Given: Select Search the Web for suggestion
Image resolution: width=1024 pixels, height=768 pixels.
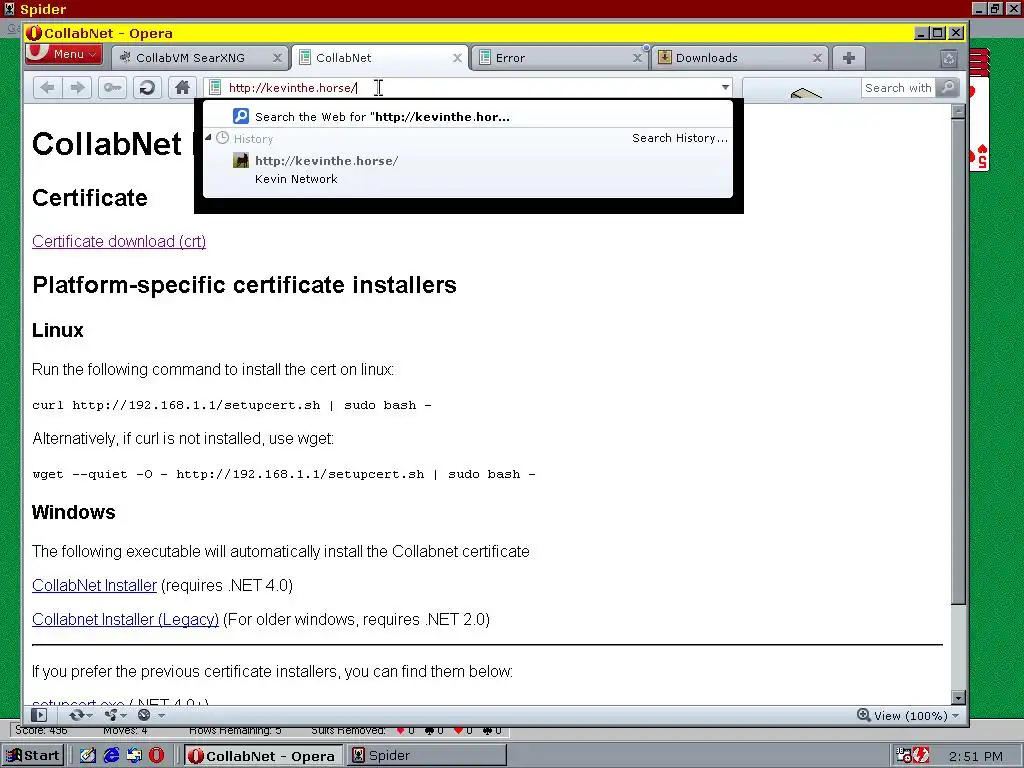Looking at the screenshot, I should [x=468, y=116].
